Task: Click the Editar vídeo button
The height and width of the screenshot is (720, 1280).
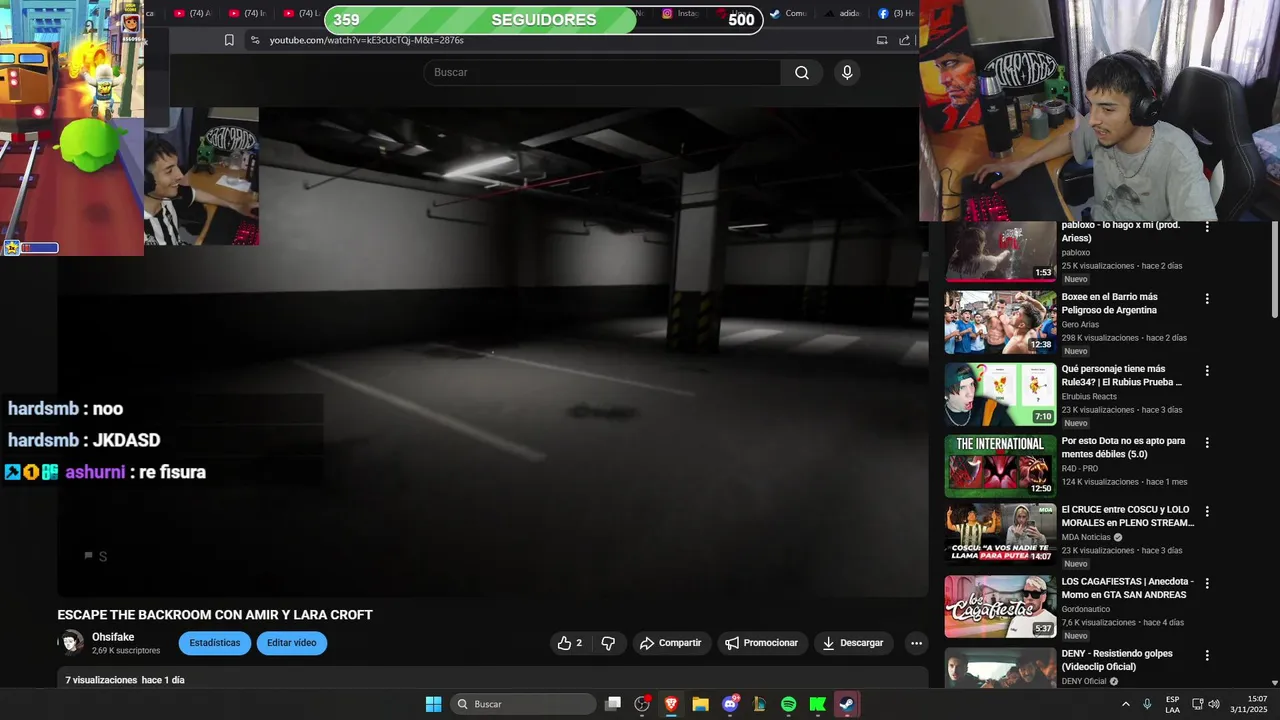Action: 292,643
